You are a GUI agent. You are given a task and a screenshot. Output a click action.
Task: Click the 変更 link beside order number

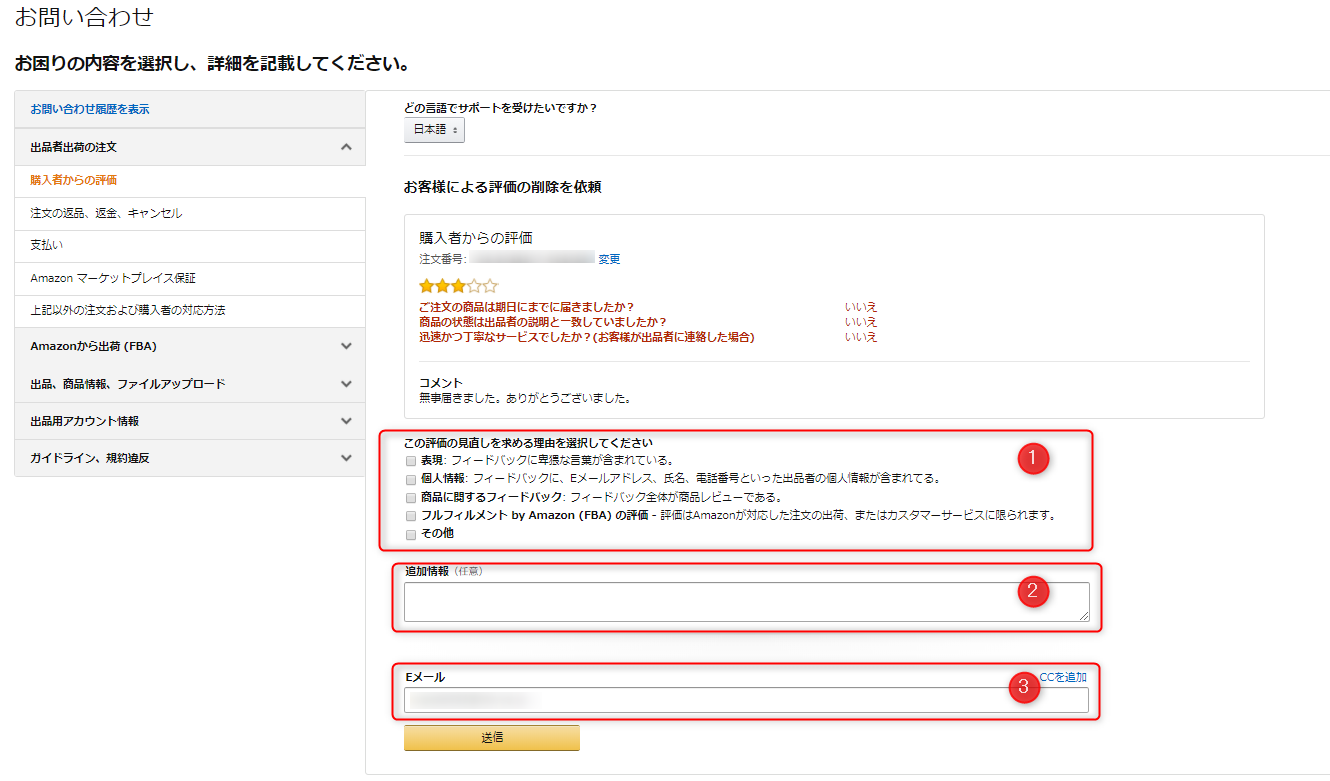tap(609, 259)
